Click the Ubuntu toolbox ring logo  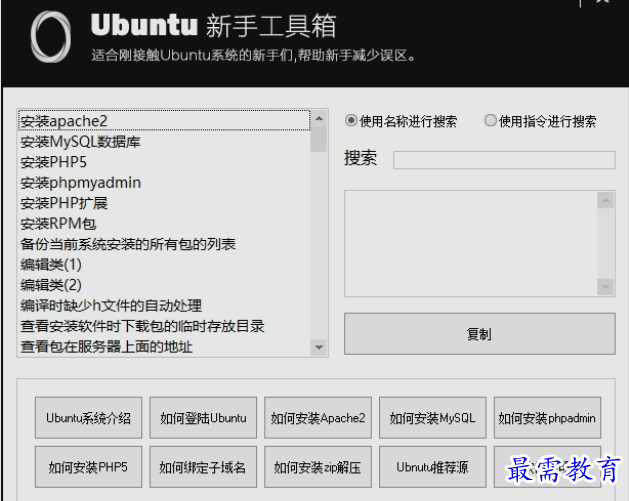(51, 37)
